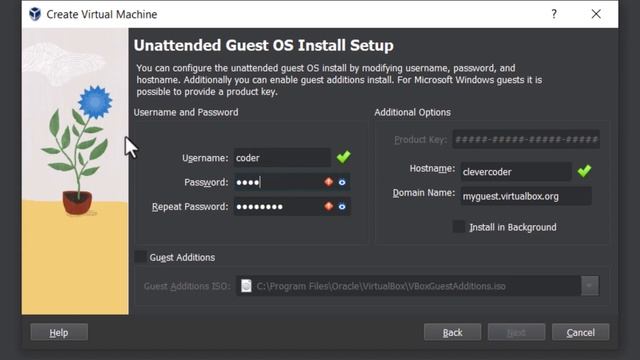Show the Password field contents
Viewport: 640px width, 360px height.
[342, 182]
